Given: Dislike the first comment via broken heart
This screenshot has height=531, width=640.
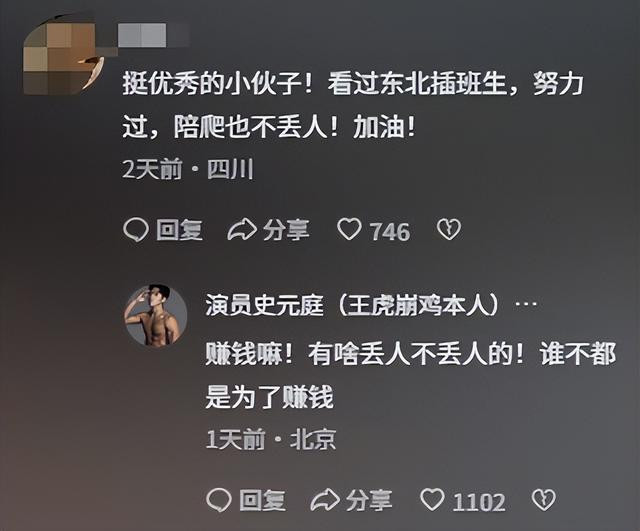Looking at the screenshot, I should pos(449,229).
